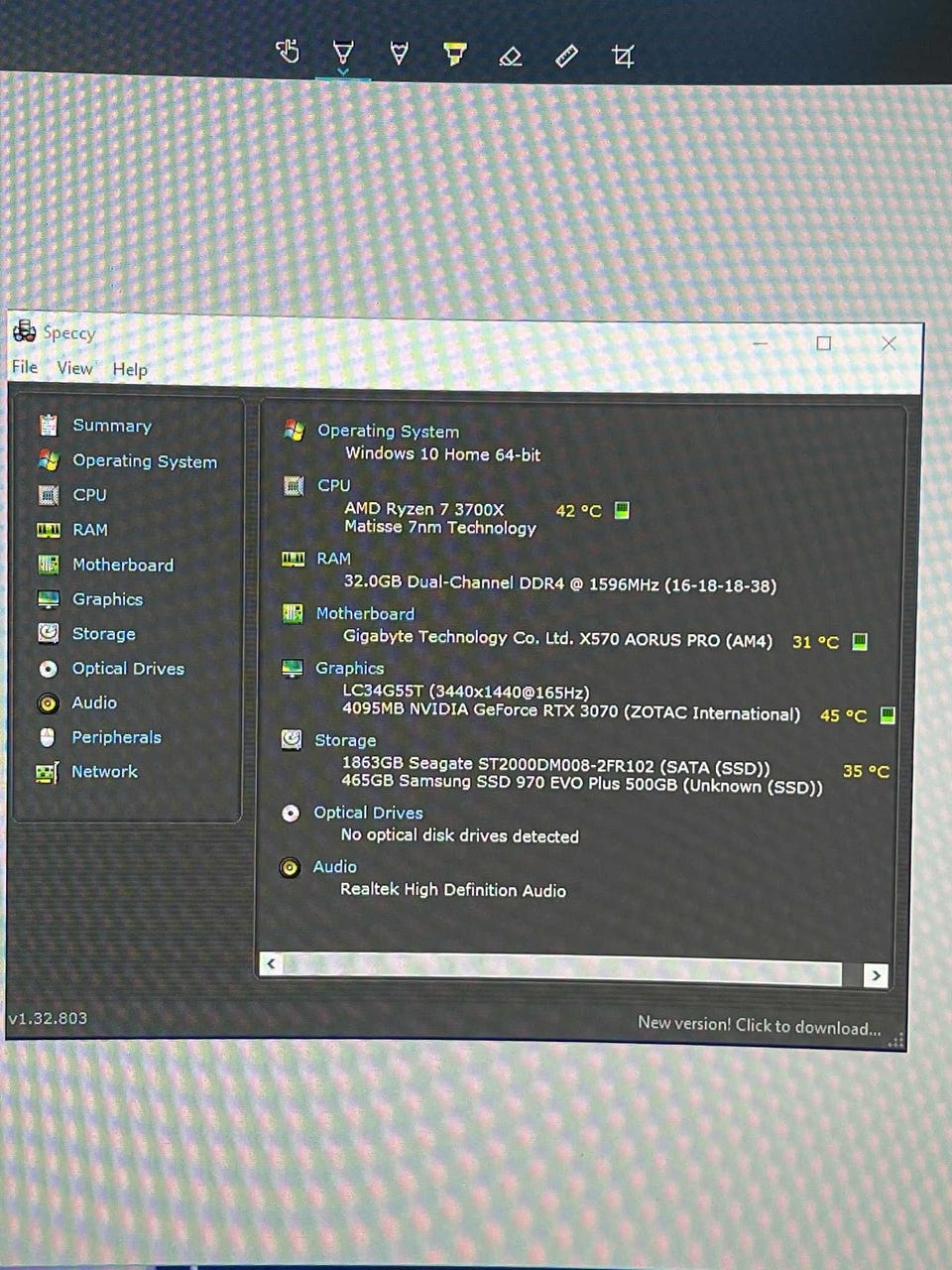Select Motherboard in the sidebar

[123, 565]
